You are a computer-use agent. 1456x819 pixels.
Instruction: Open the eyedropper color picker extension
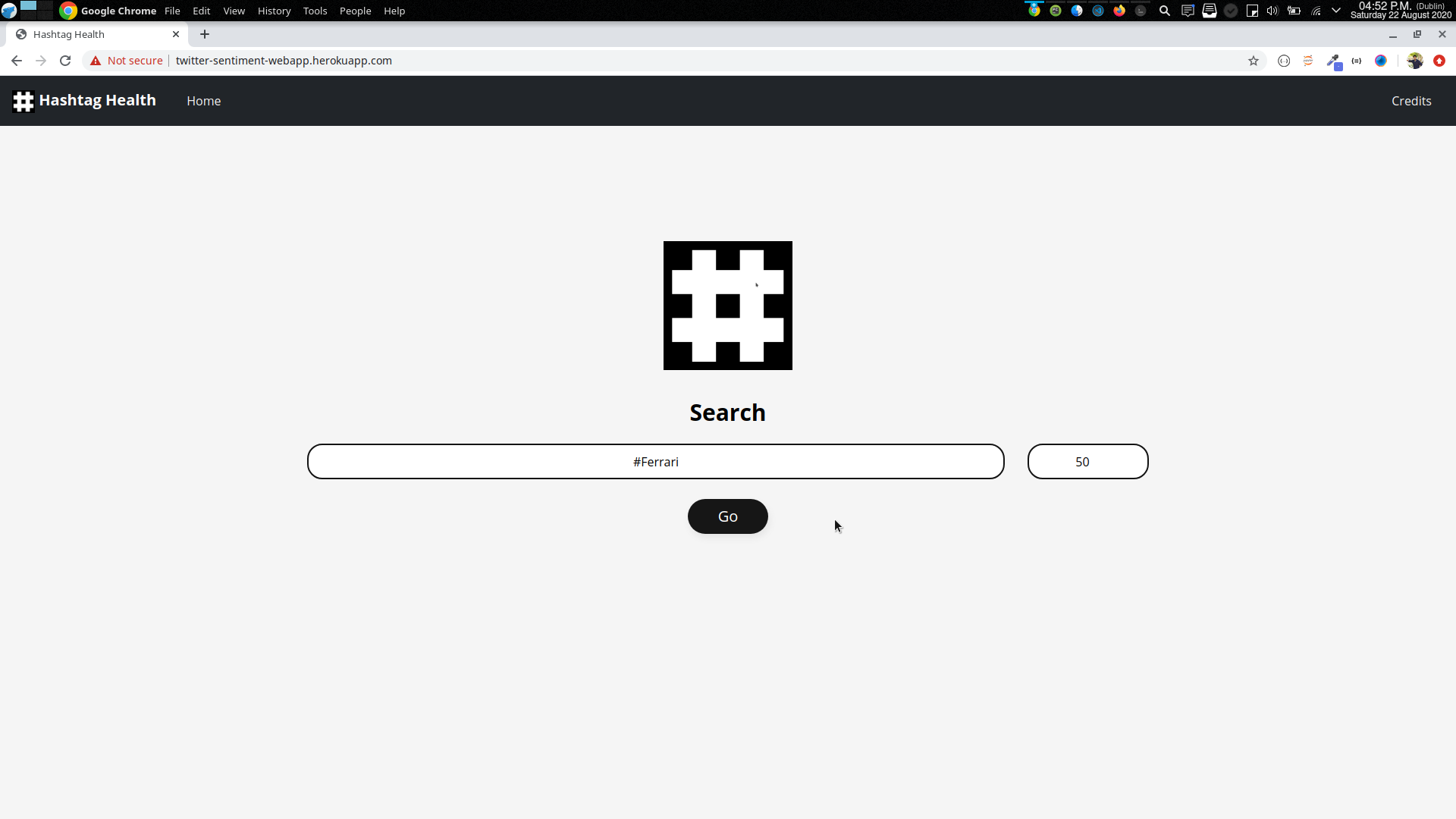1334,61
